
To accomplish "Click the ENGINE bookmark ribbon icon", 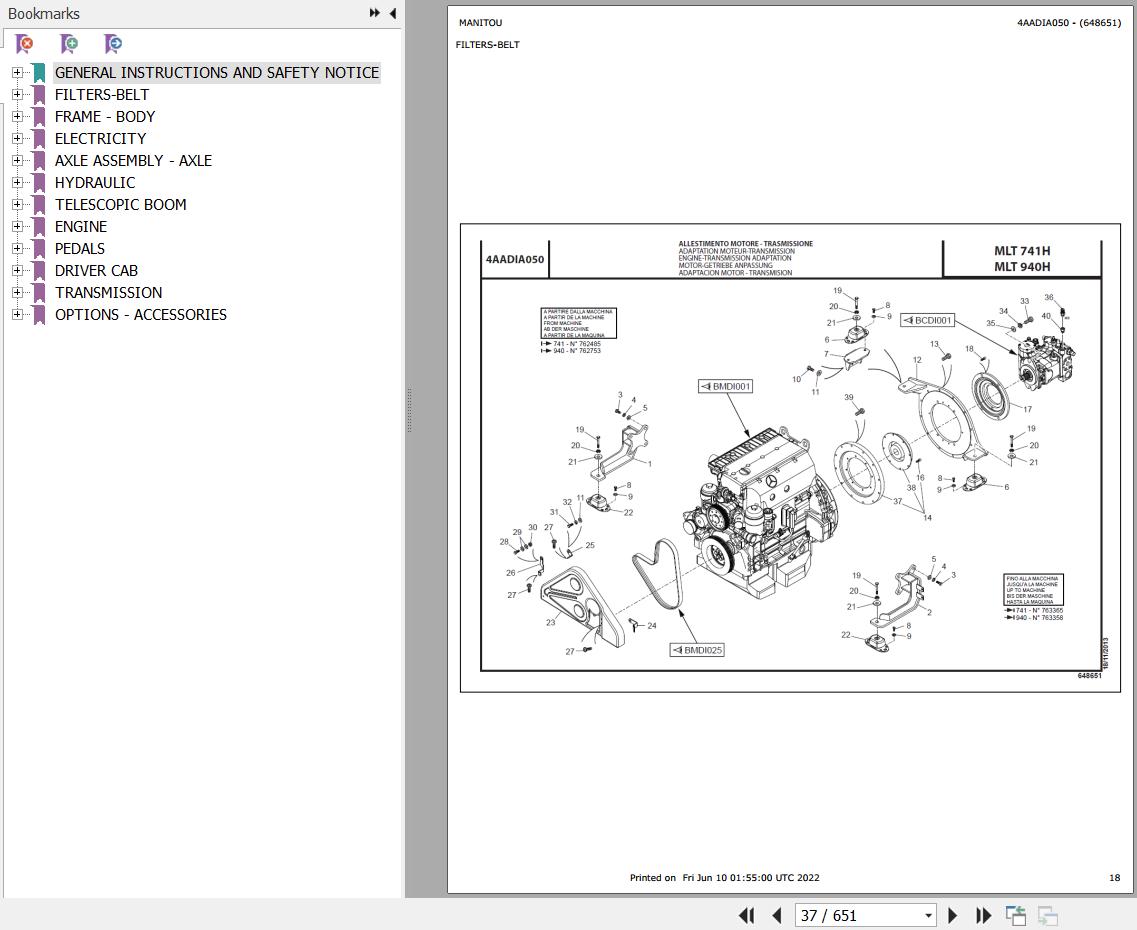I will tap(38, 226).
